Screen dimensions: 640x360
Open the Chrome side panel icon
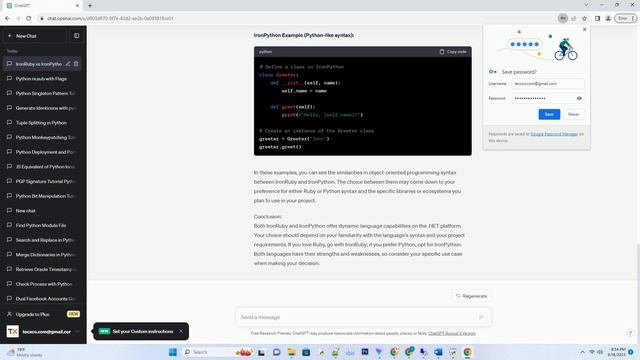click(598, 18)
